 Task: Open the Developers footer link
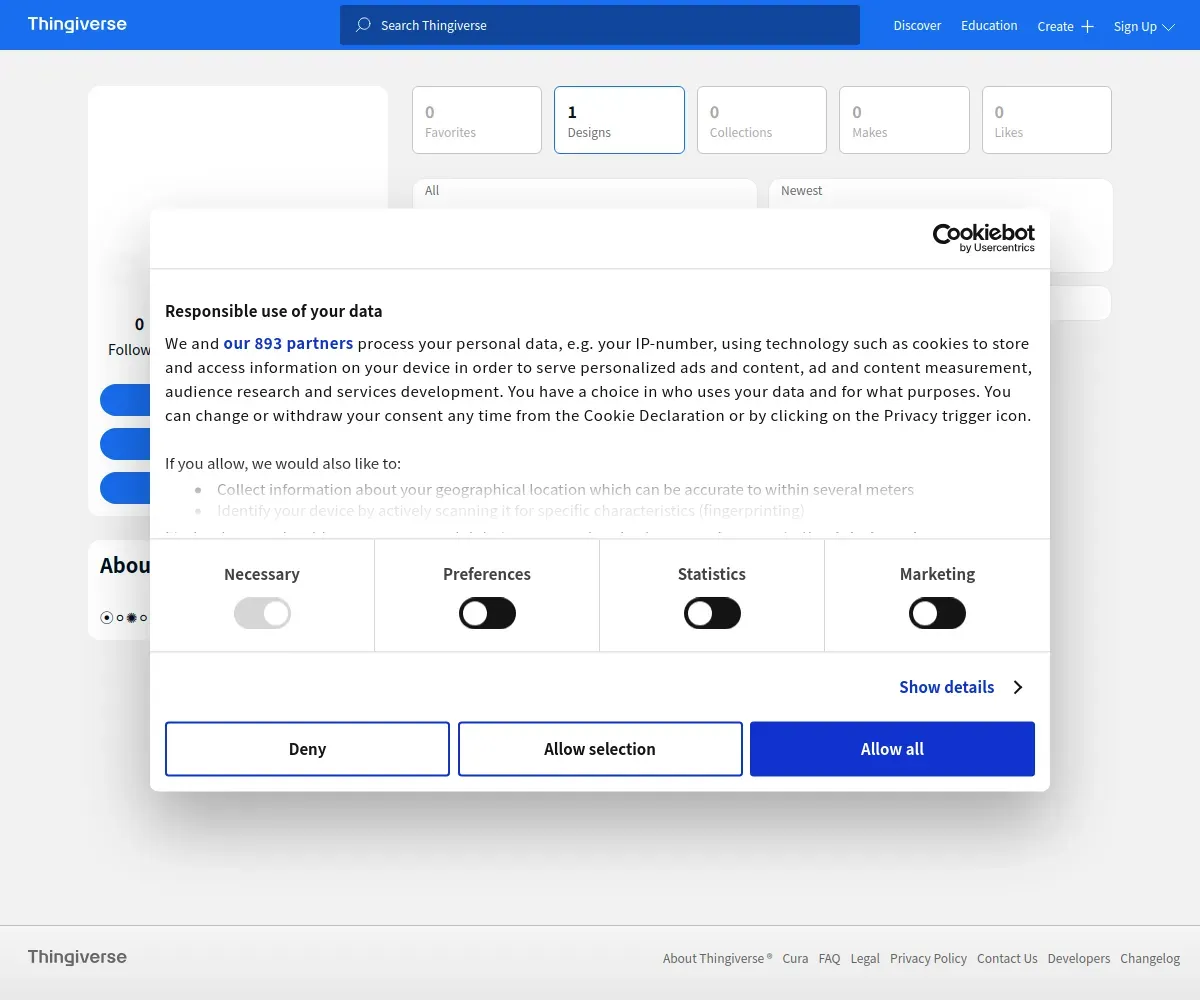1078,958
